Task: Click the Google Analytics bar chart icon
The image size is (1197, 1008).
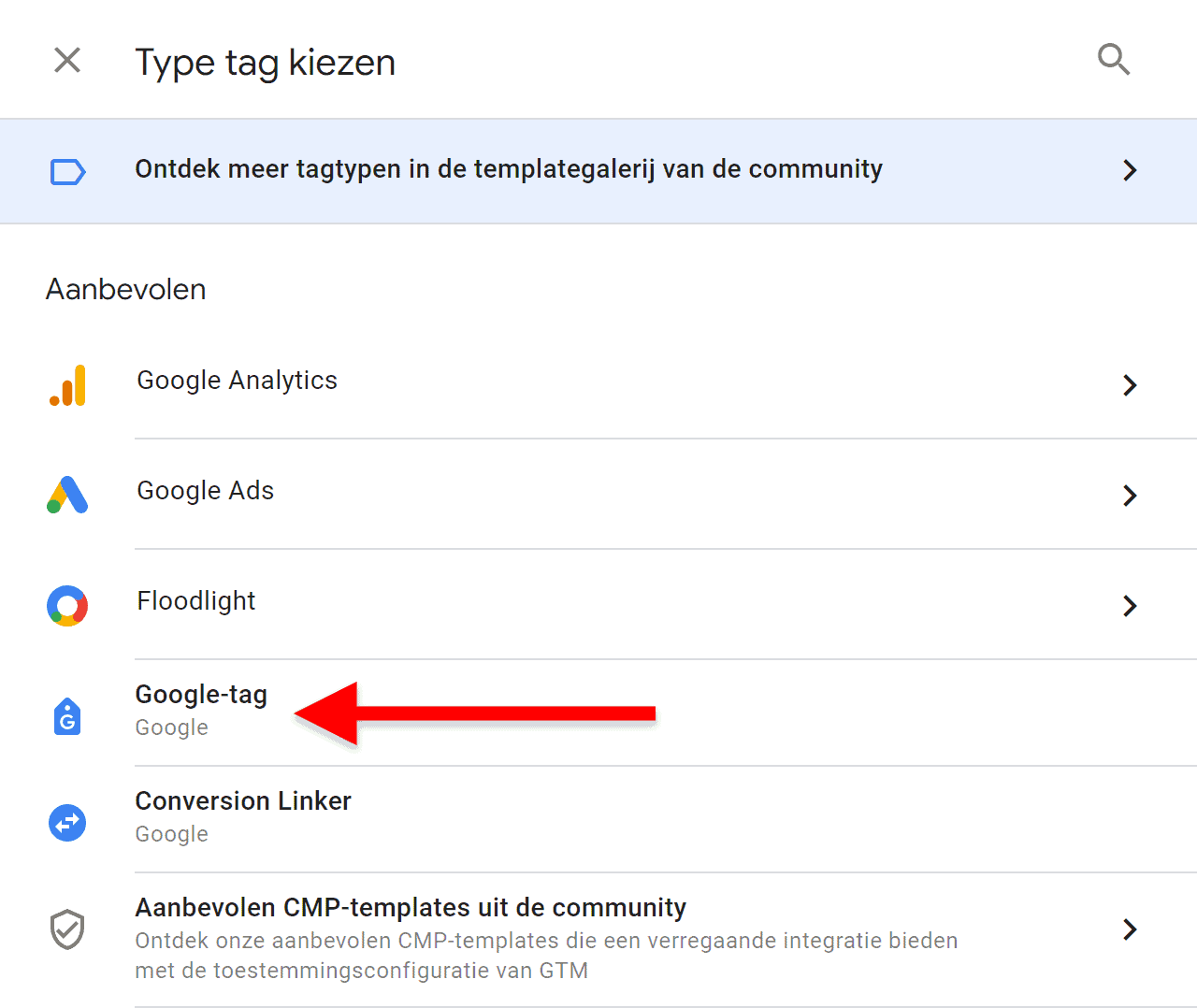Action: point(67,385)
